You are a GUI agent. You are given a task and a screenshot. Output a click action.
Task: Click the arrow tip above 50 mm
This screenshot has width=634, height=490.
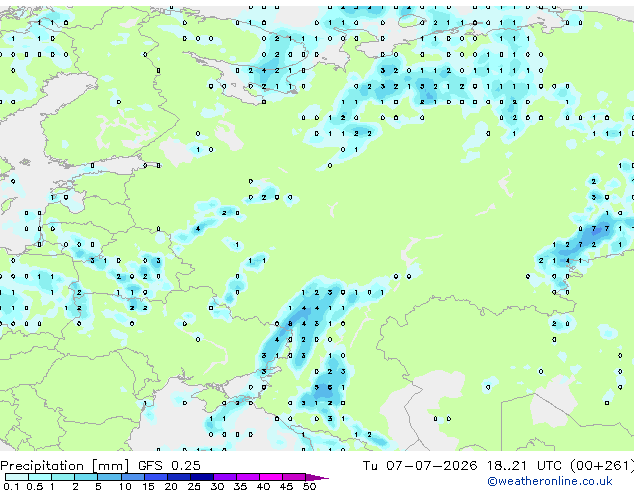pyautogui.click(x=317, y=478)
